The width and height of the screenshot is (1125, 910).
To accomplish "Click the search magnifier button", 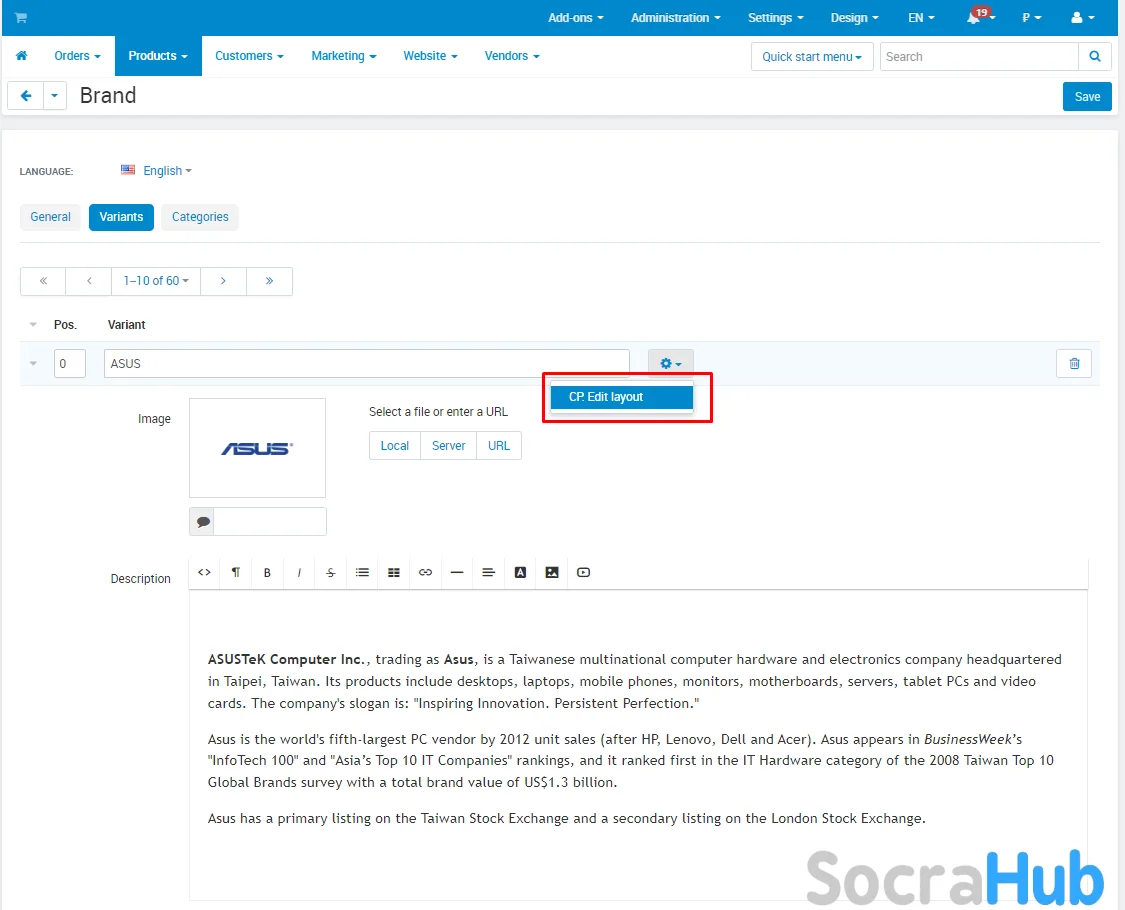I will click(x=1095, y=57).
